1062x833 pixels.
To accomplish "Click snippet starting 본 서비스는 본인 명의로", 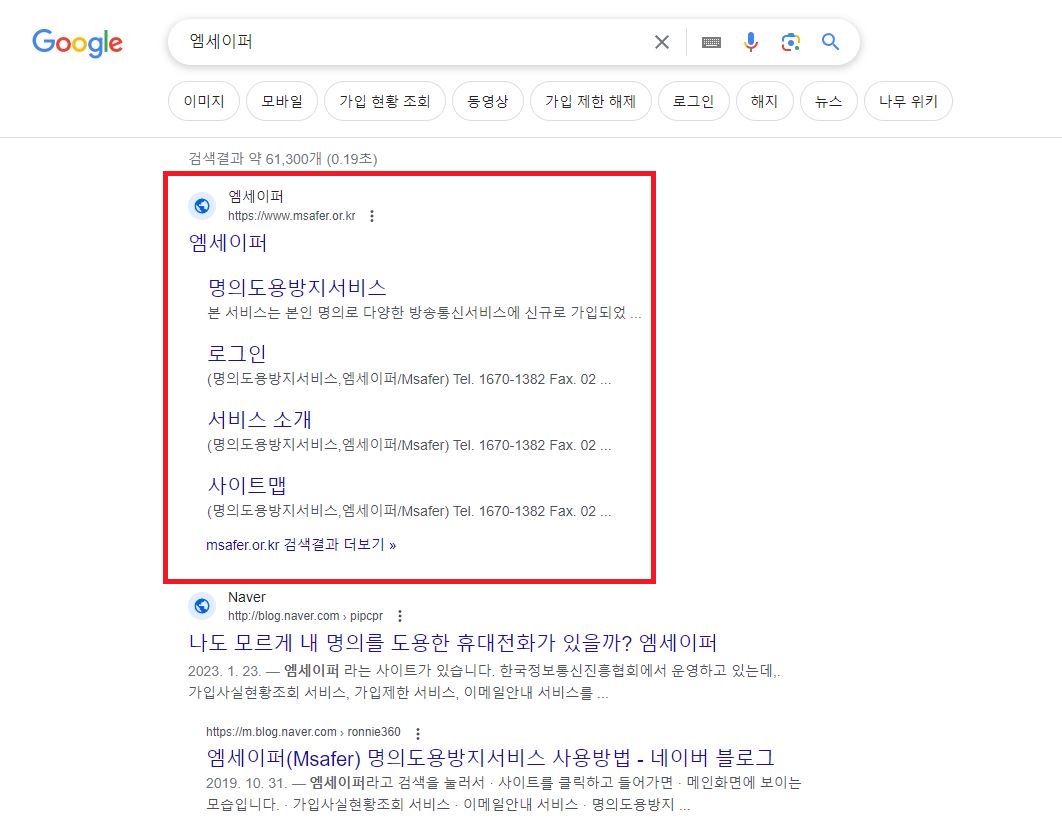I will pos(424,313).
